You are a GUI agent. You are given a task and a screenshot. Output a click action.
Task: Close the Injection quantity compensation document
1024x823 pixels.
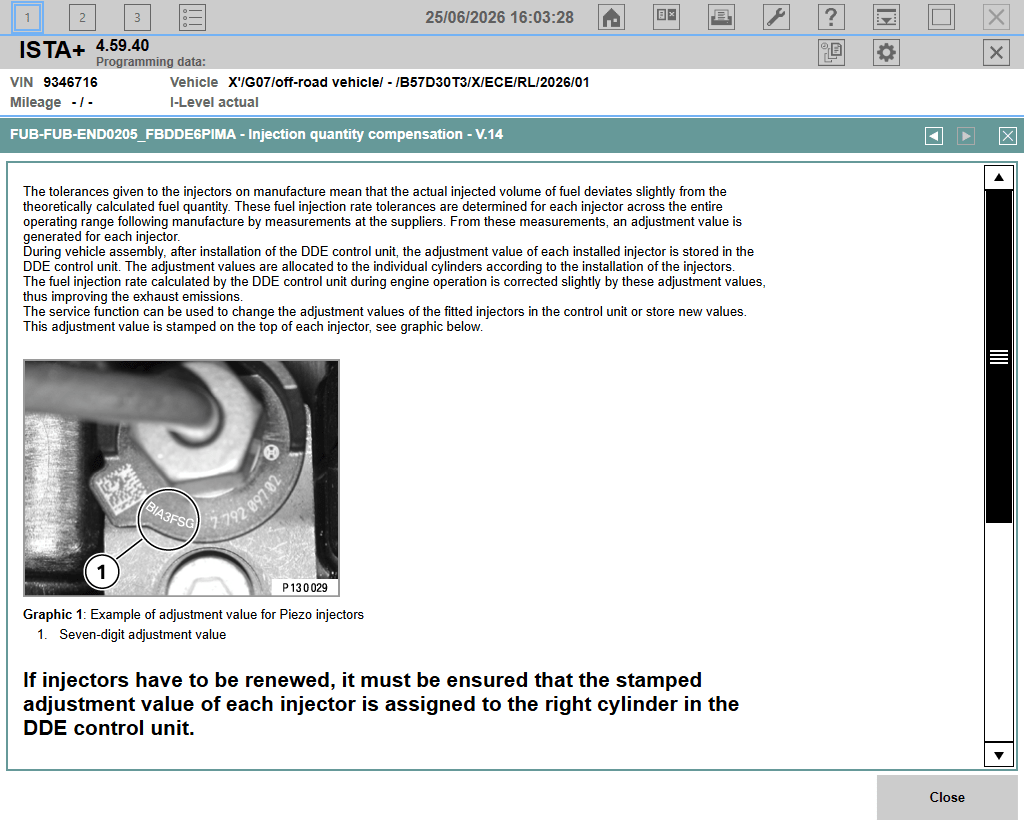coord(1007,136)
